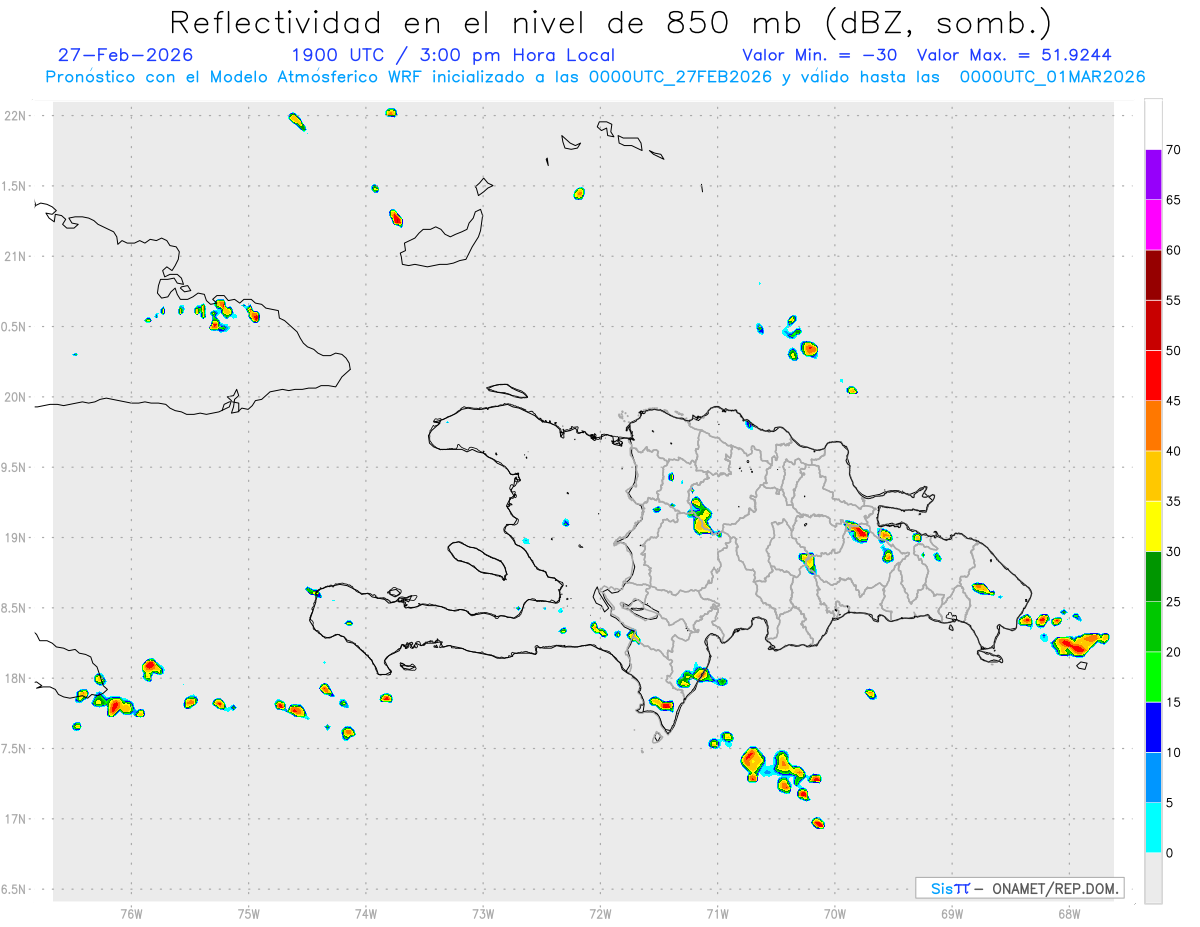Click the '74W' longitude label
This screenshot has width=1200, height=927.
366,913
